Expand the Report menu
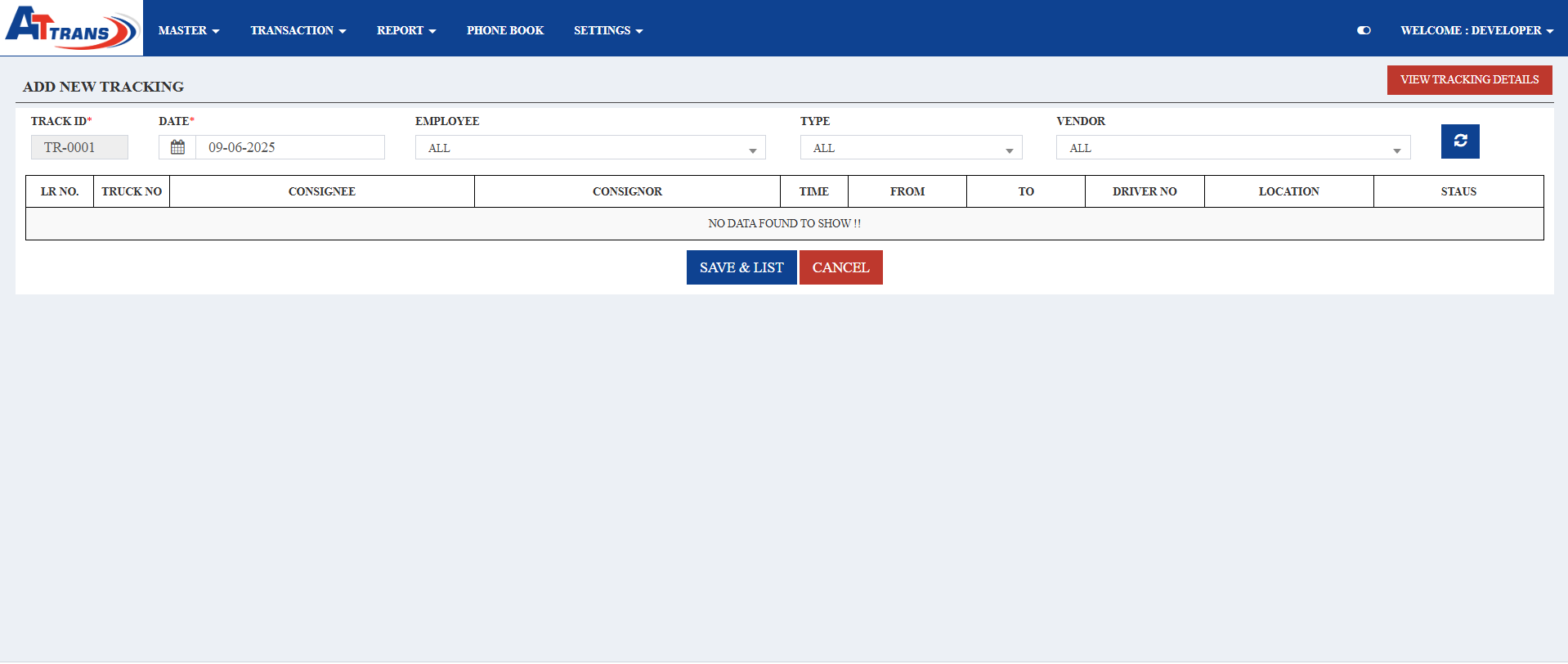Screen dimensions: 1568x664 [x=405, y=30]
